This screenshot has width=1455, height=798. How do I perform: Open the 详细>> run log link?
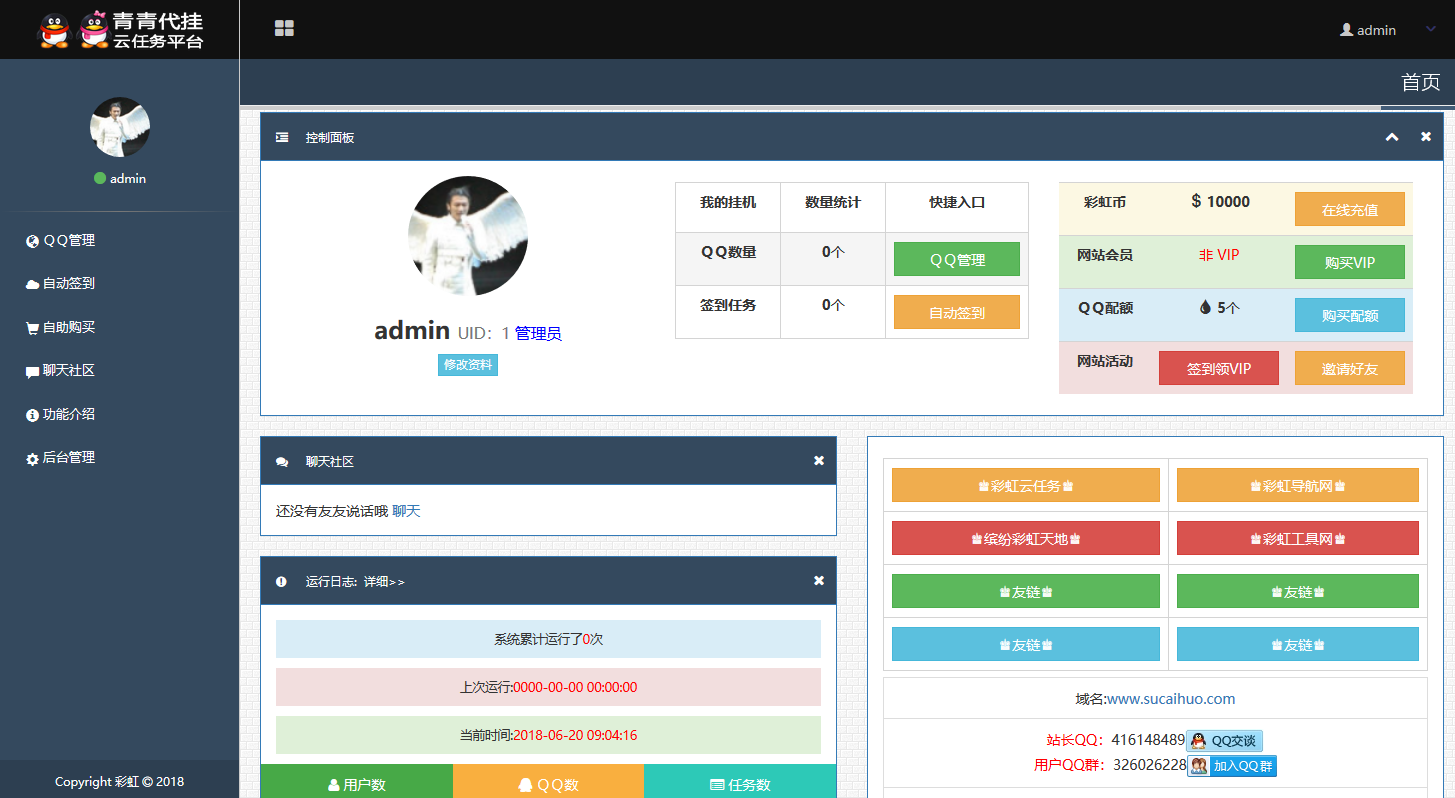tap(384, 581)
